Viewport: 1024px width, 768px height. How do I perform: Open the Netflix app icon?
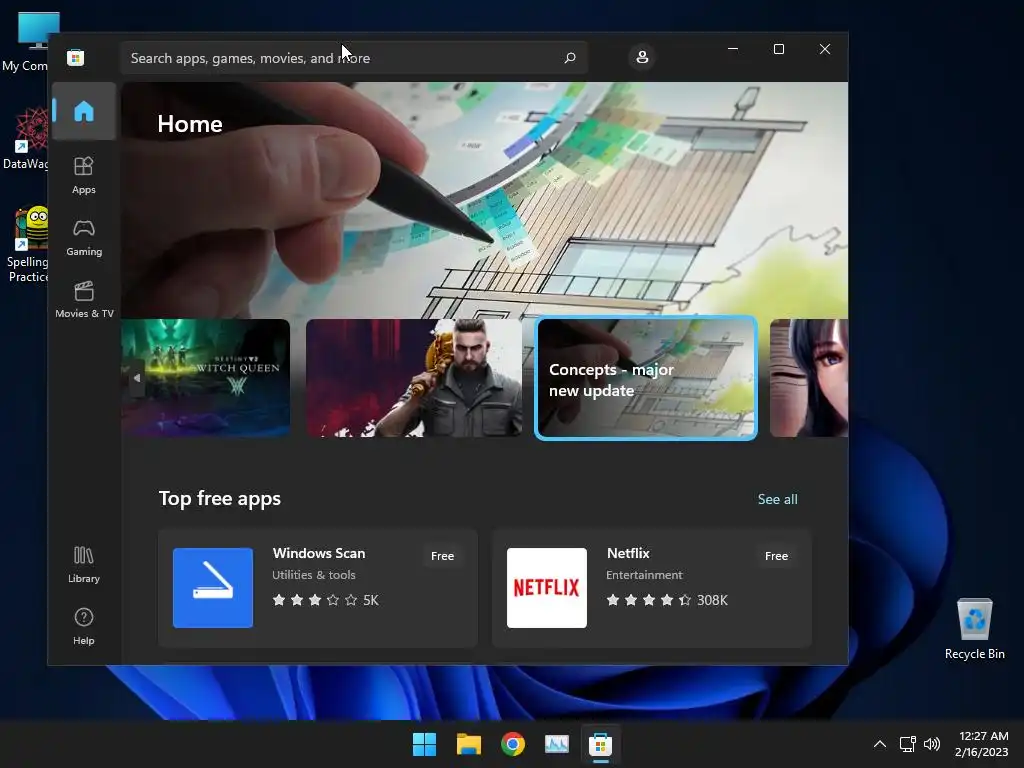pyautogui.click(x=547, y=588)
